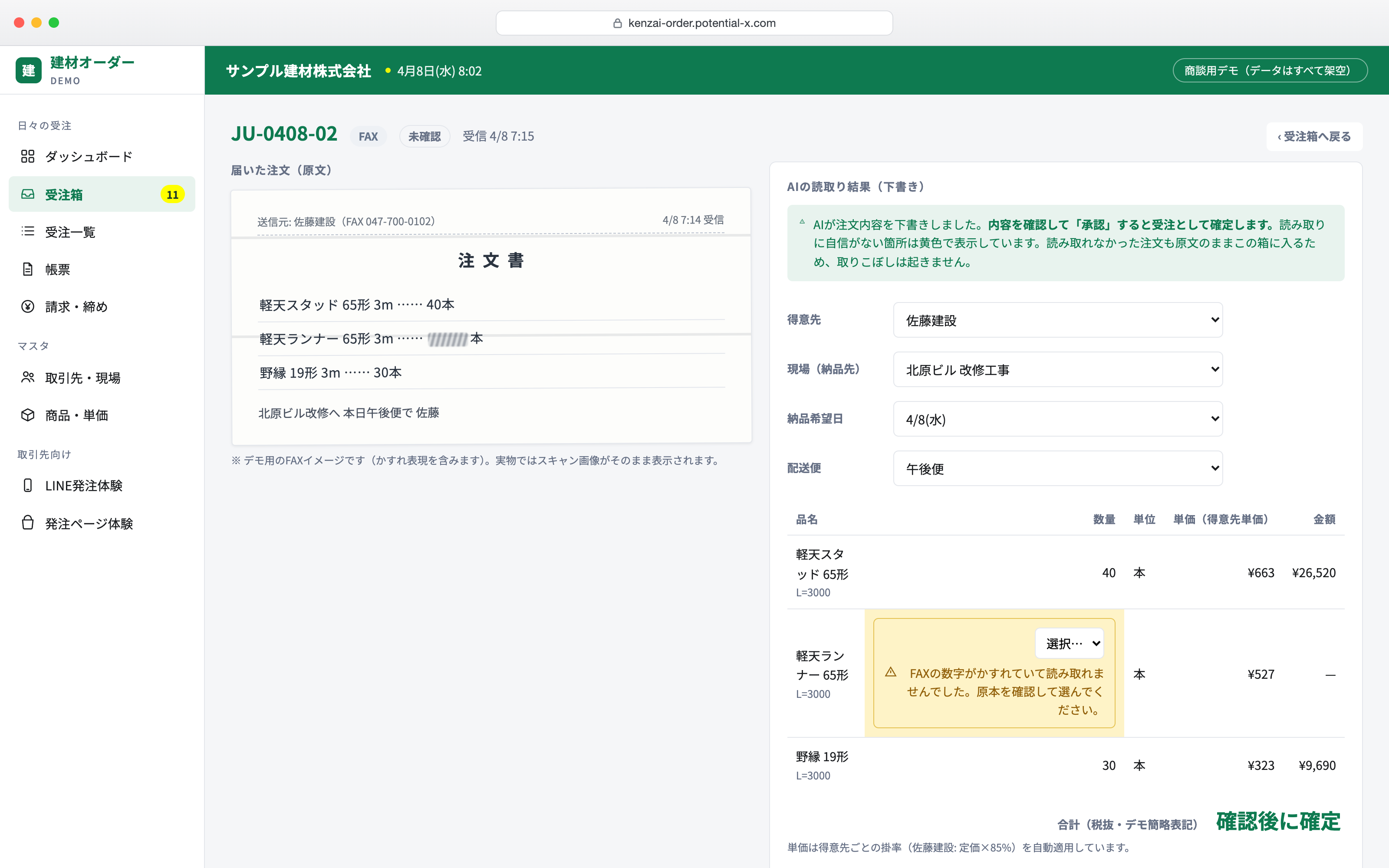Click the lock icon in address bar
The width and height of the screenshot is (1389, 868).
coord(618,23)
